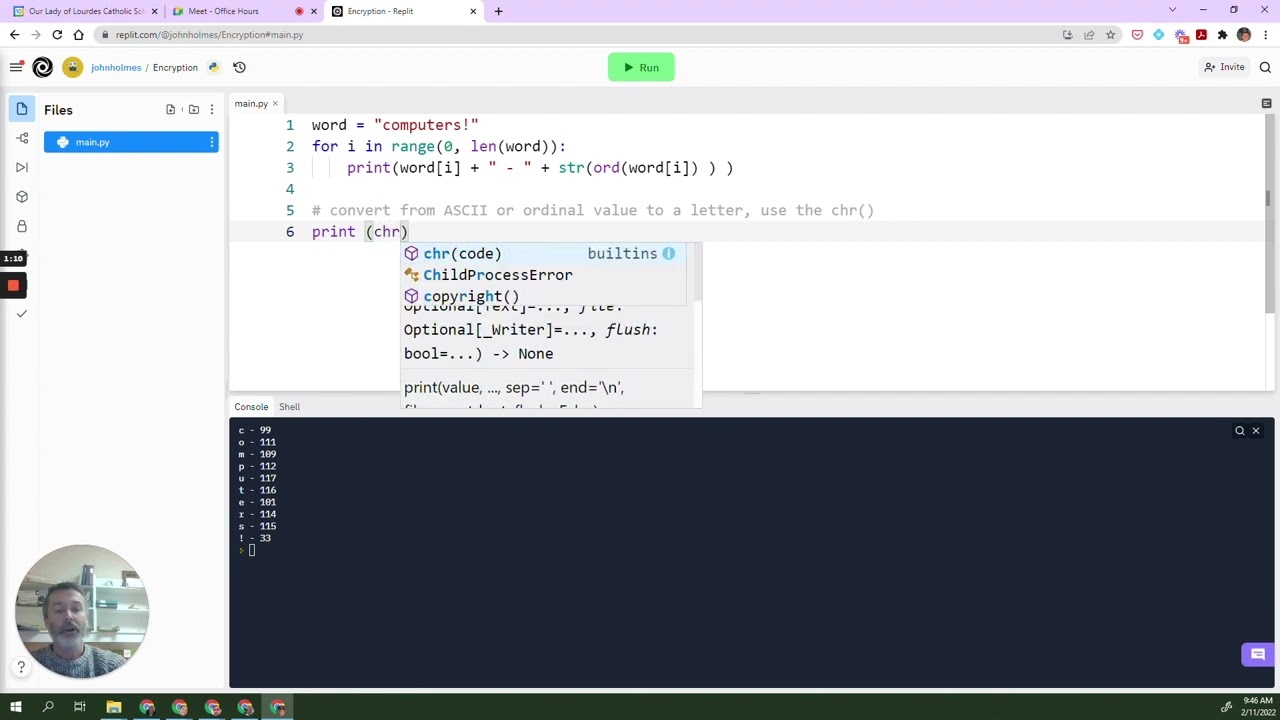Add a new file
1280x720 pixels.
pos(171,109)
